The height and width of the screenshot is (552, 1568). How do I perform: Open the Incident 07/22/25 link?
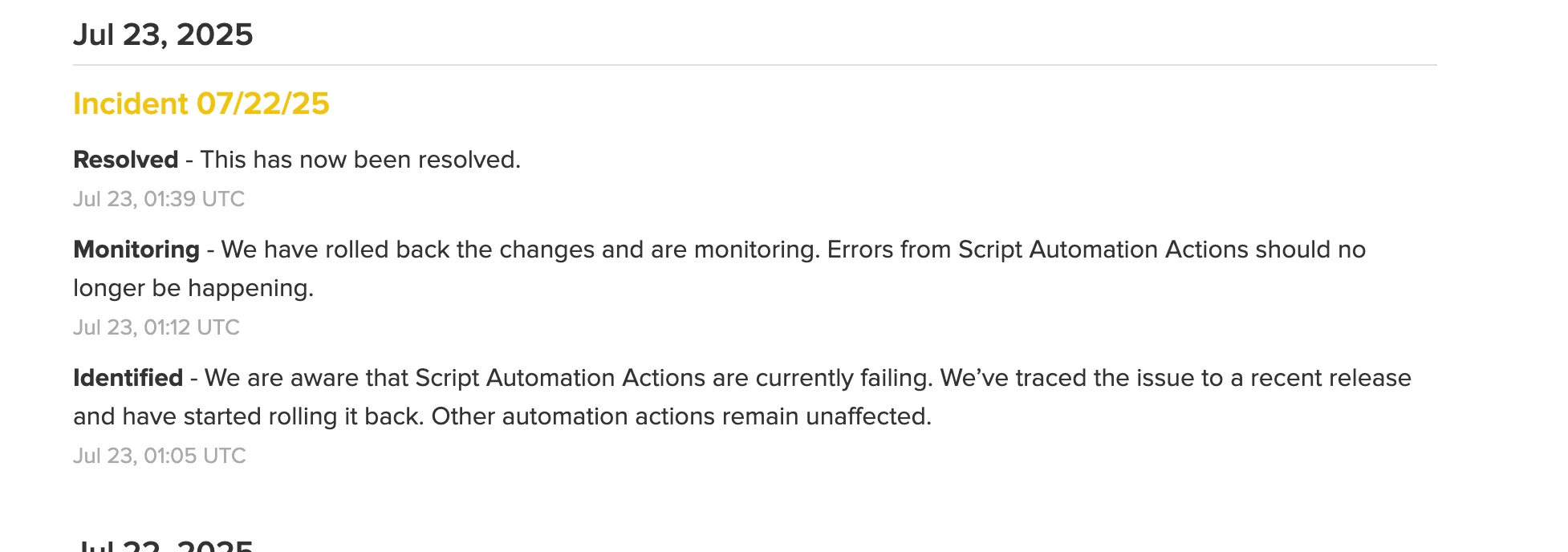pos(201,103)
